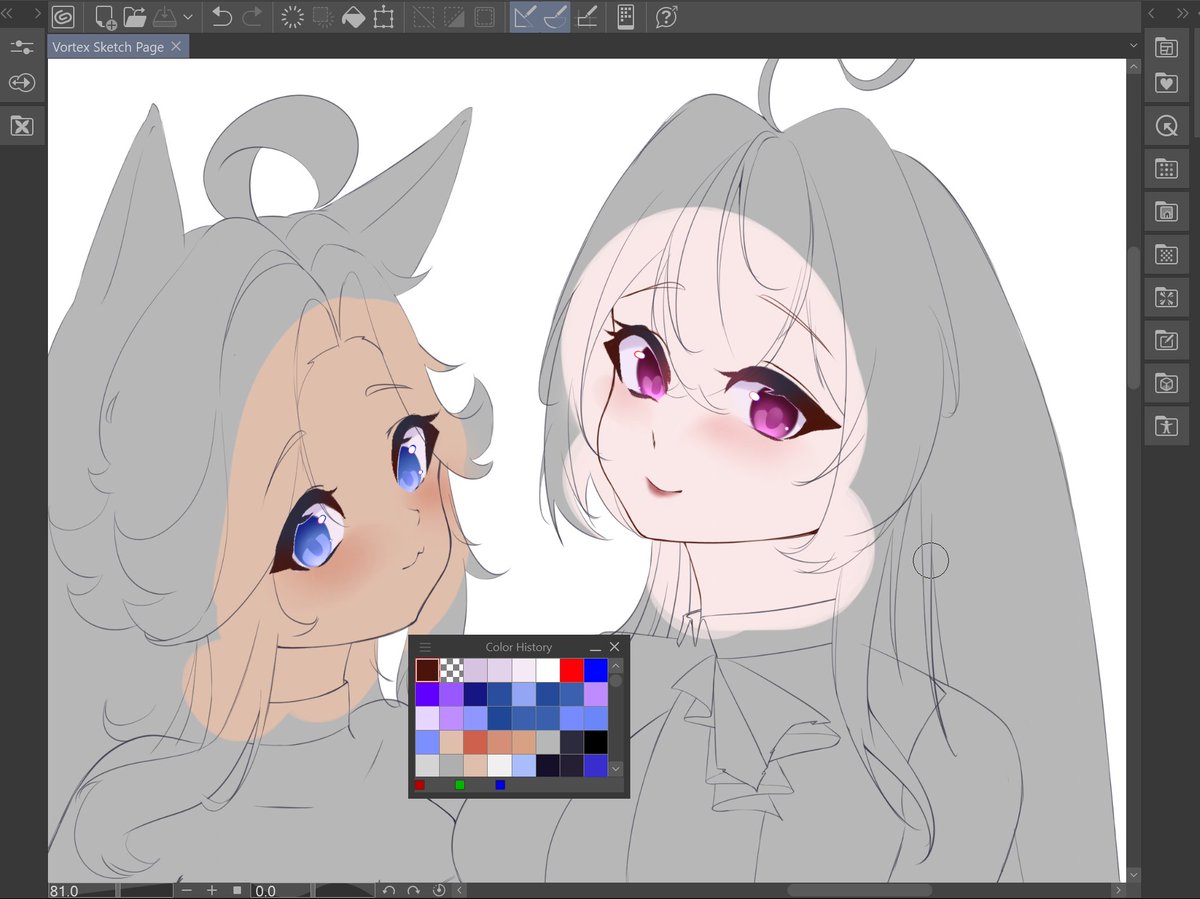Viewport: 1200px width, 899px height.
Task: Open the manga material folder icon
Action: (x=1166, y=212)
